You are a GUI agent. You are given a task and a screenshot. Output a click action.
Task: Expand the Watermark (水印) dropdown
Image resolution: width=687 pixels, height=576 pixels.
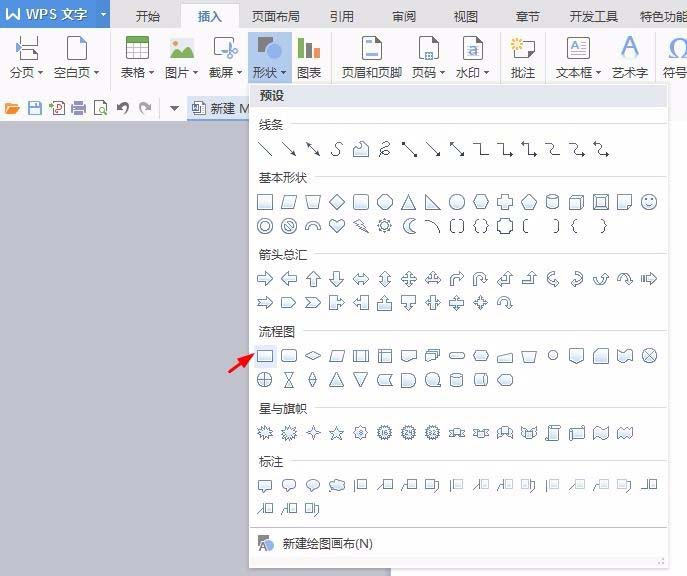tap(472, 58)
